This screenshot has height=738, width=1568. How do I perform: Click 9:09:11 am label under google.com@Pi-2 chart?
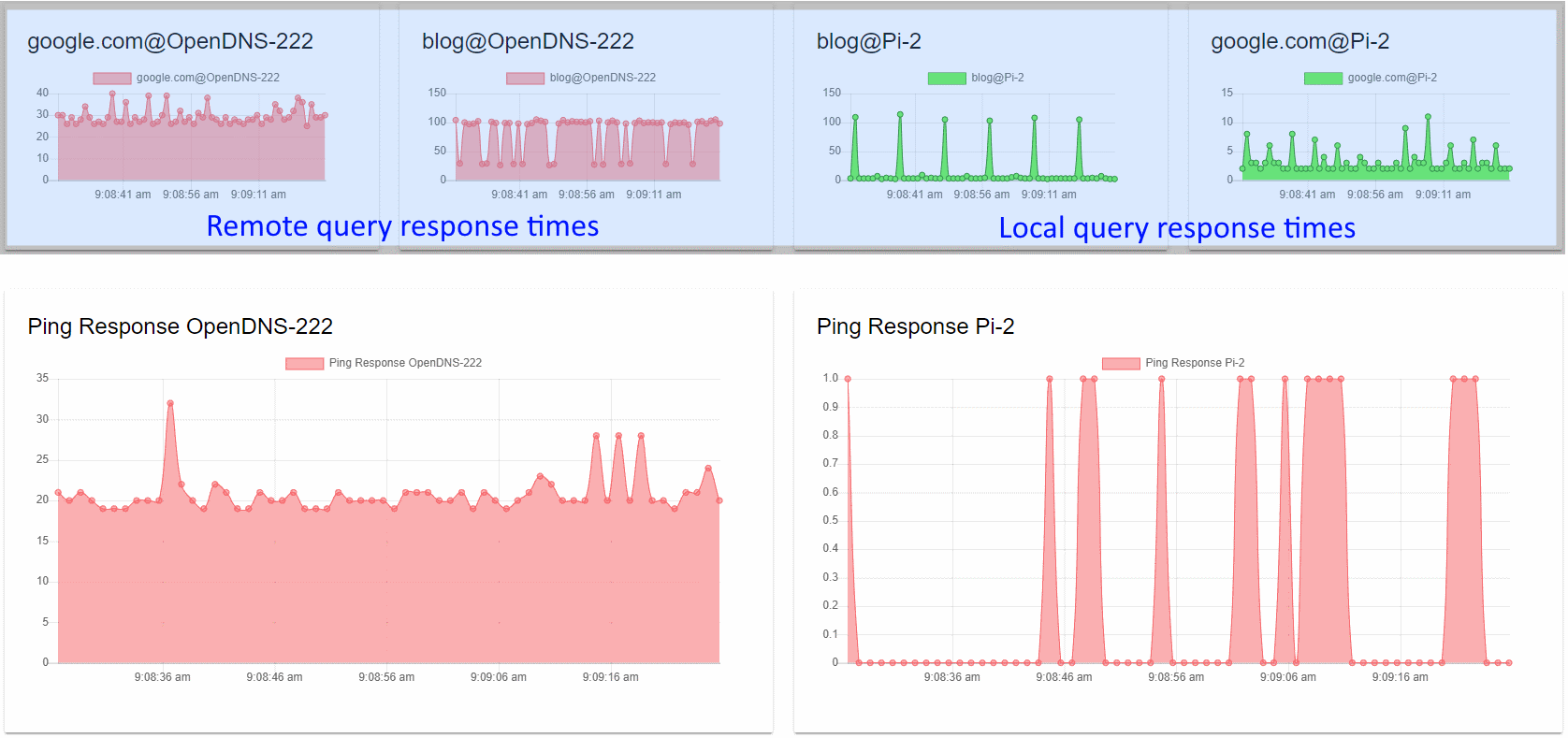tap(1443, 195)
